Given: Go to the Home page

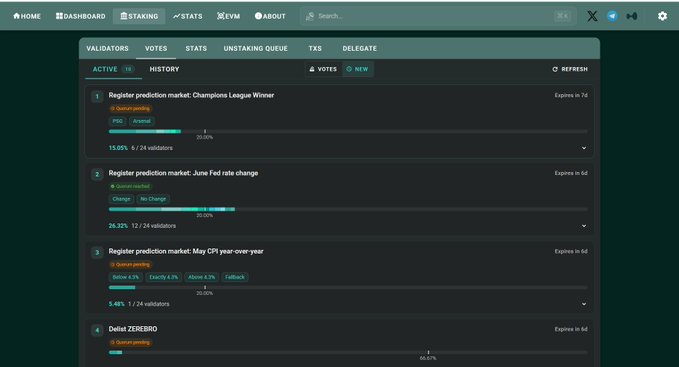Looking at the screenshot, I should pos(27,16).
